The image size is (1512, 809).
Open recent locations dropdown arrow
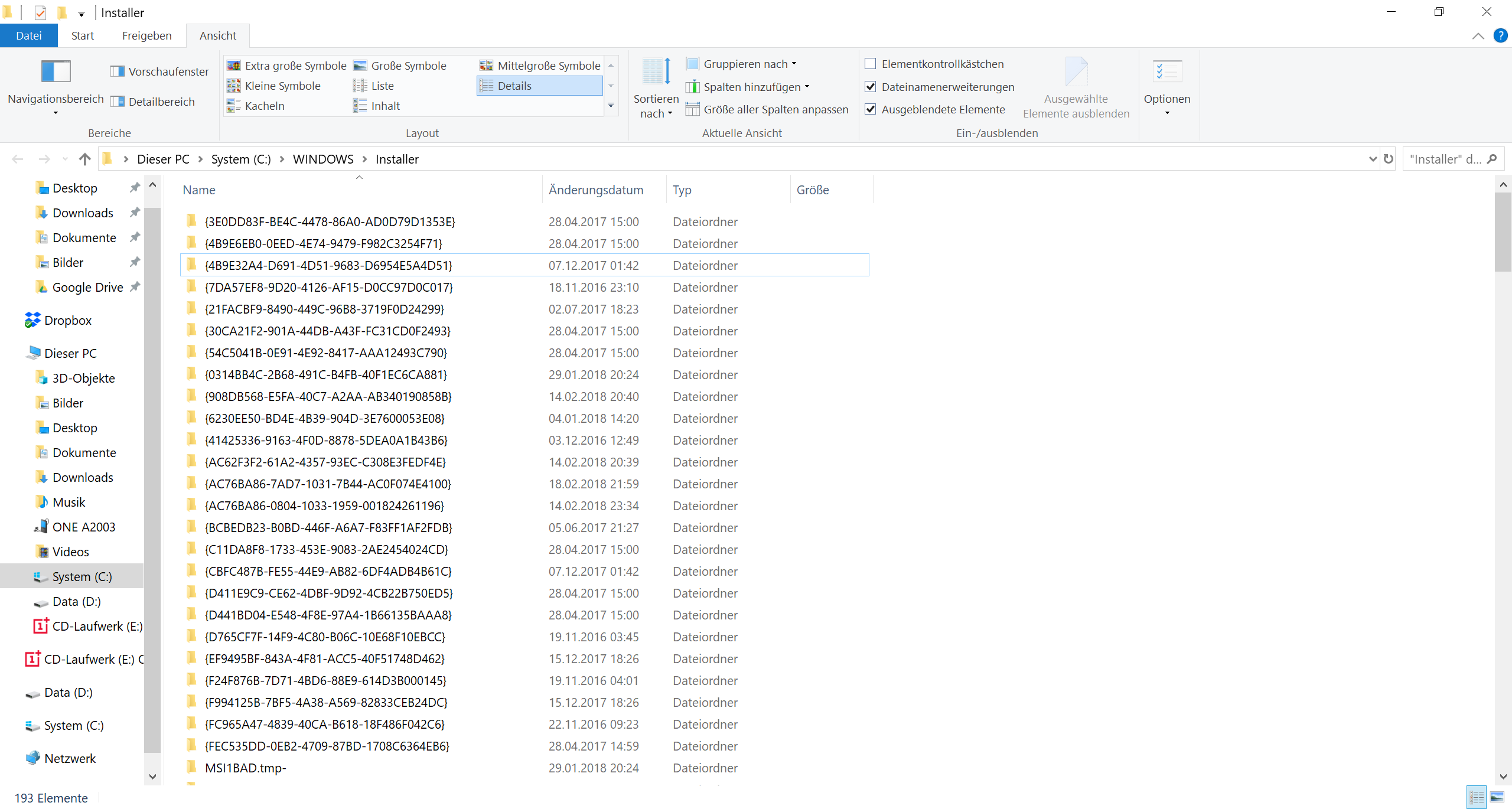click(x=65, y=159)
